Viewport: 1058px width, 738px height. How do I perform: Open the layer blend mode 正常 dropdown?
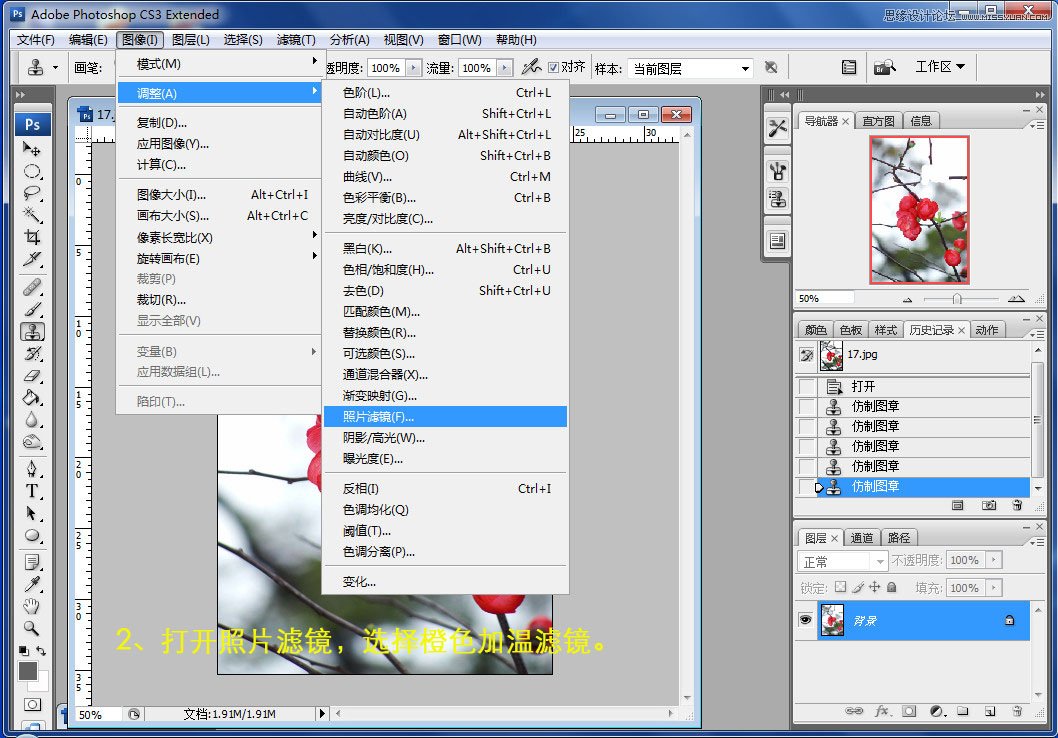[x=842, y=561]
